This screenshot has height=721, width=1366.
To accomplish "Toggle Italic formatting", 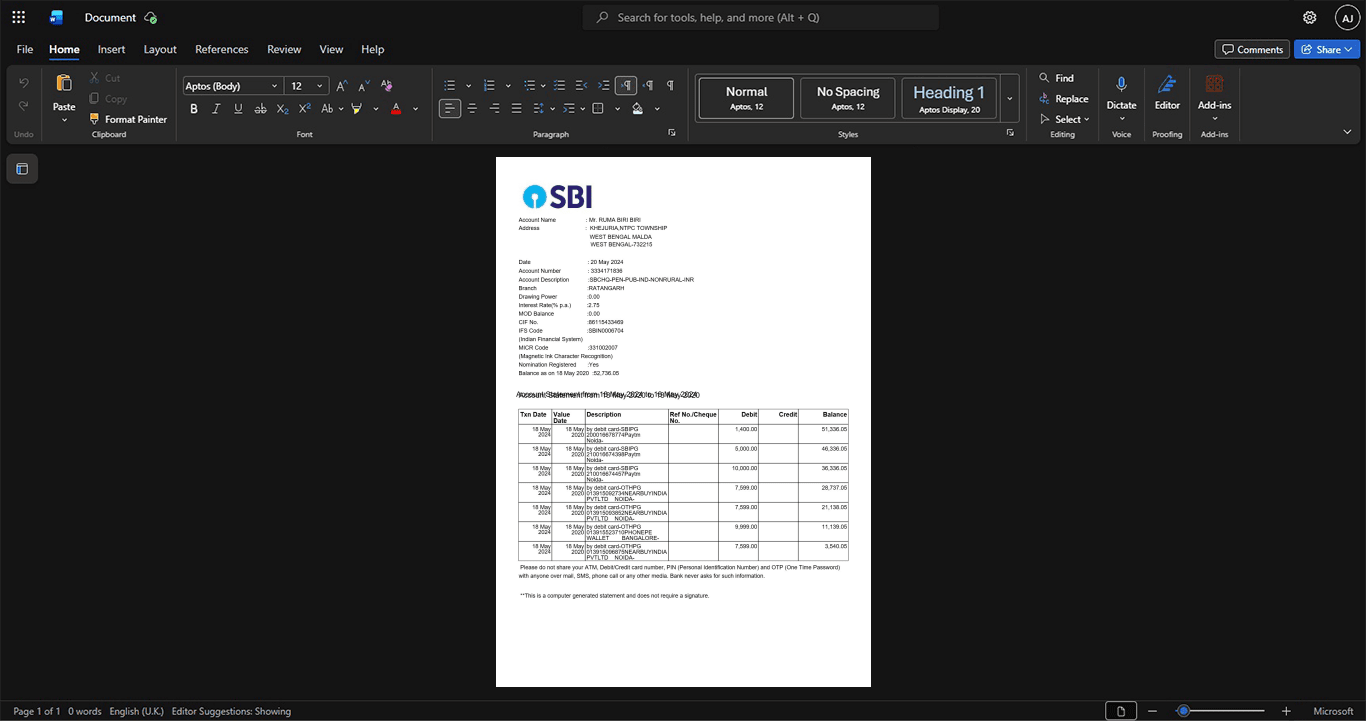I will pyautogui.click(x=216, y=108).
